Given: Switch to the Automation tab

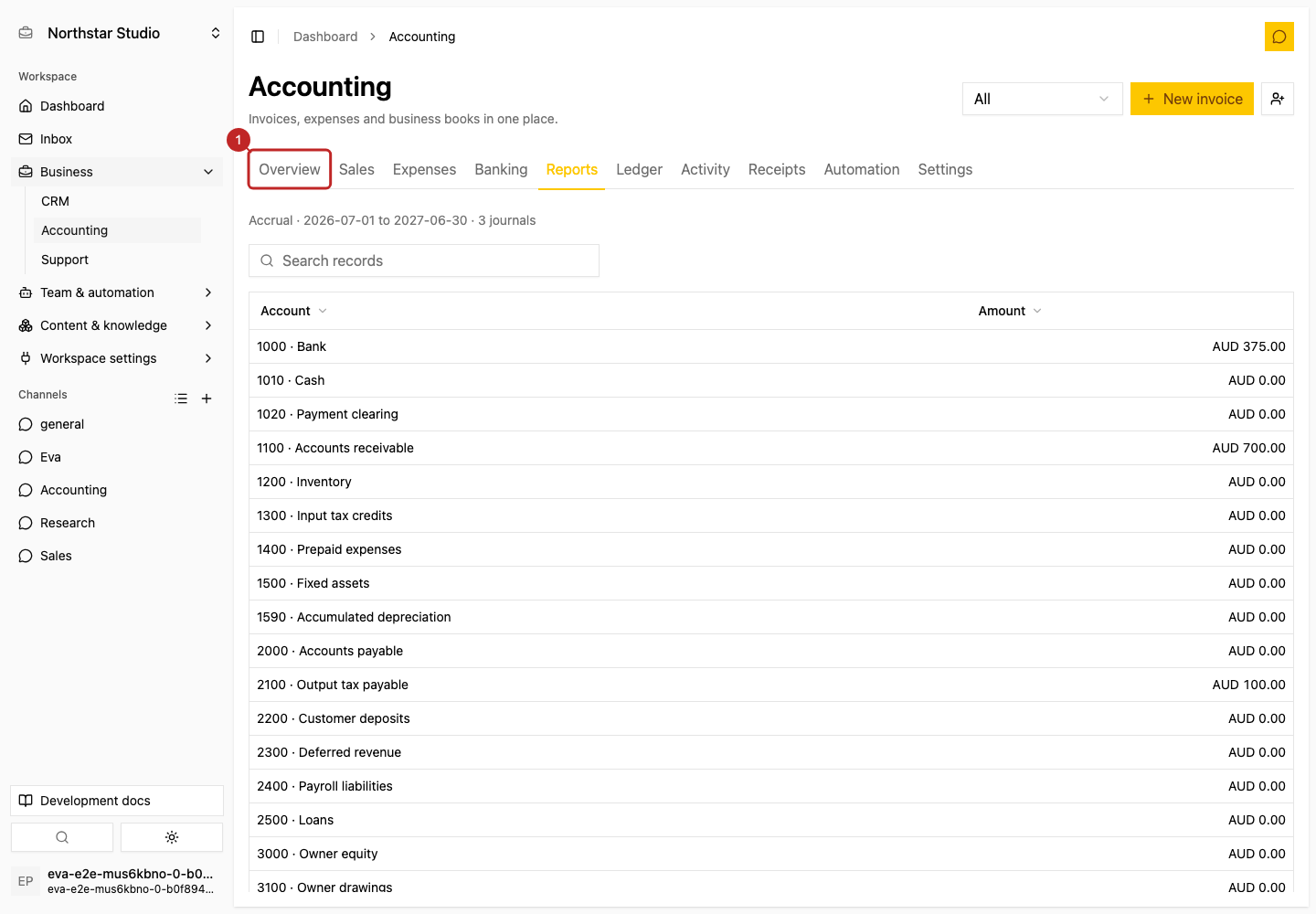Looking at the screenshot, I should 862,169.
